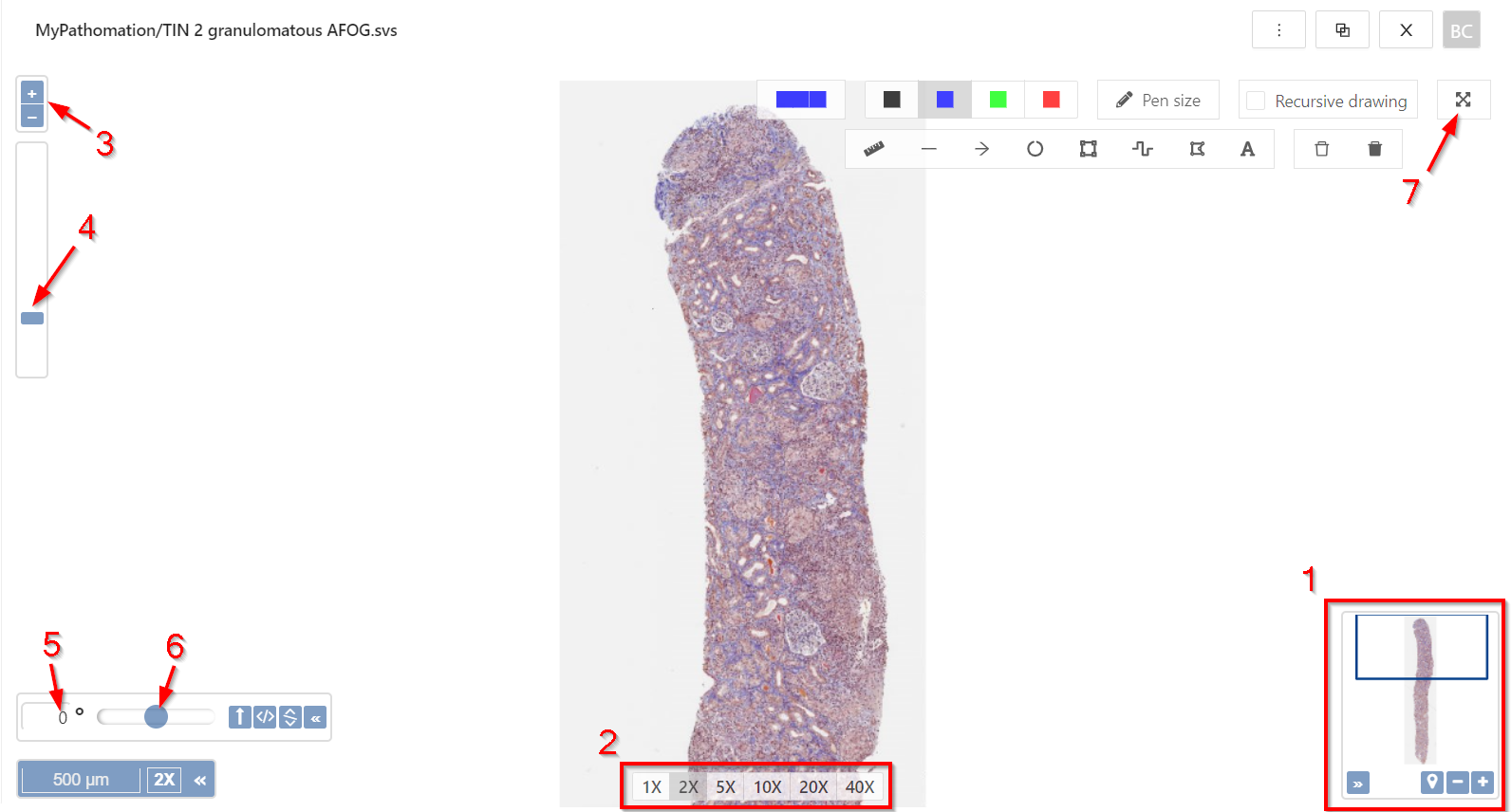Screen dimensions: 1511x812
Task: Switch magnification to 40X
Action: 859,786
